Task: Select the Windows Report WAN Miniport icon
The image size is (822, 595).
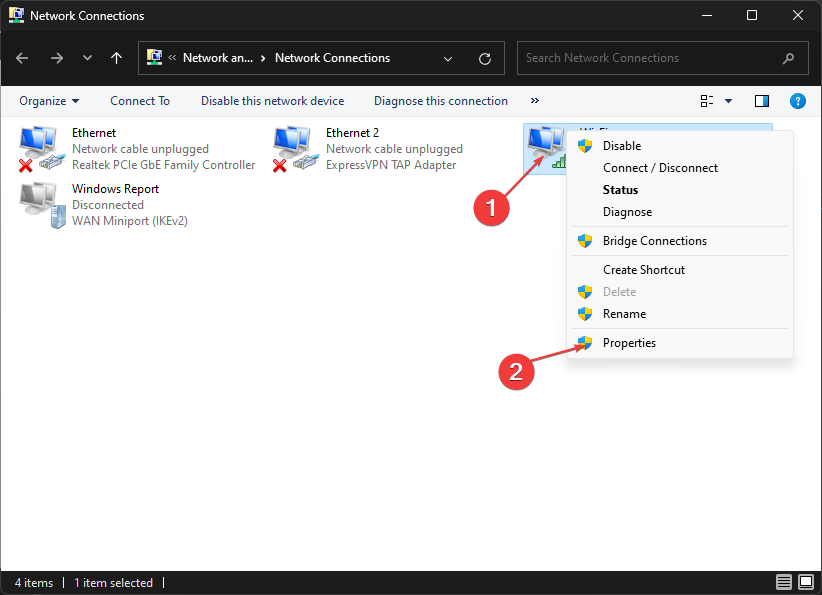Action: pyautogui.click(x=41, y=204)
